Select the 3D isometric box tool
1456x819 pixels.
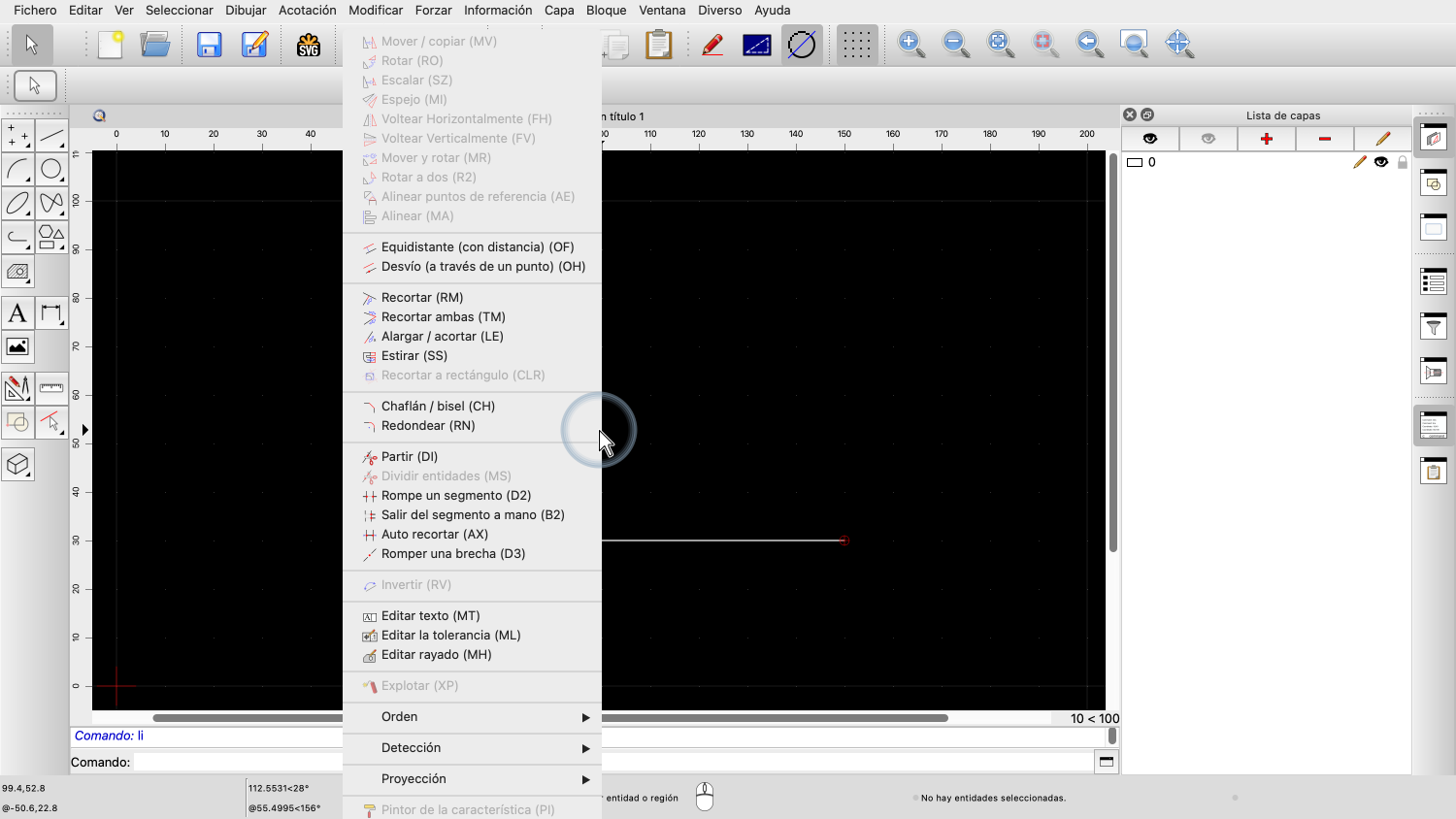[x=17, y=465]
